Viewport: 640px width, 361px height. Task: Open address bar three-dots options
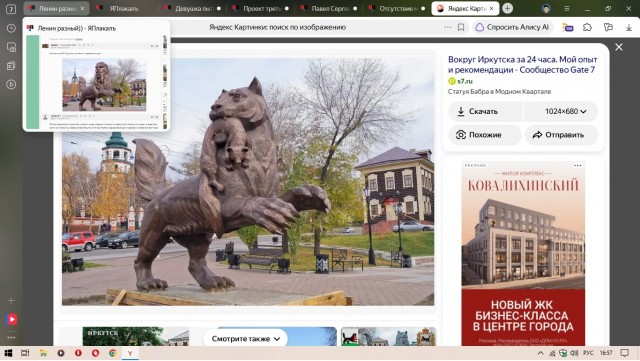pos(448,27)
